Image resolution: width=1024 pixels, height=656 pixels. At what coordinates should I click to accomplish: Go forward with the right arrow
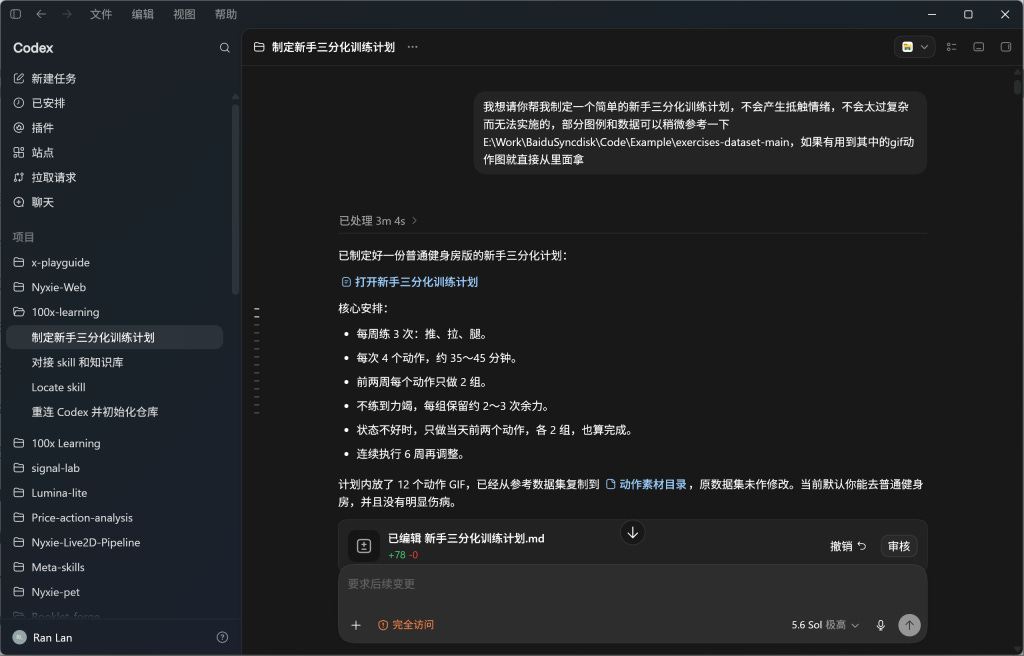pos(67,14)
